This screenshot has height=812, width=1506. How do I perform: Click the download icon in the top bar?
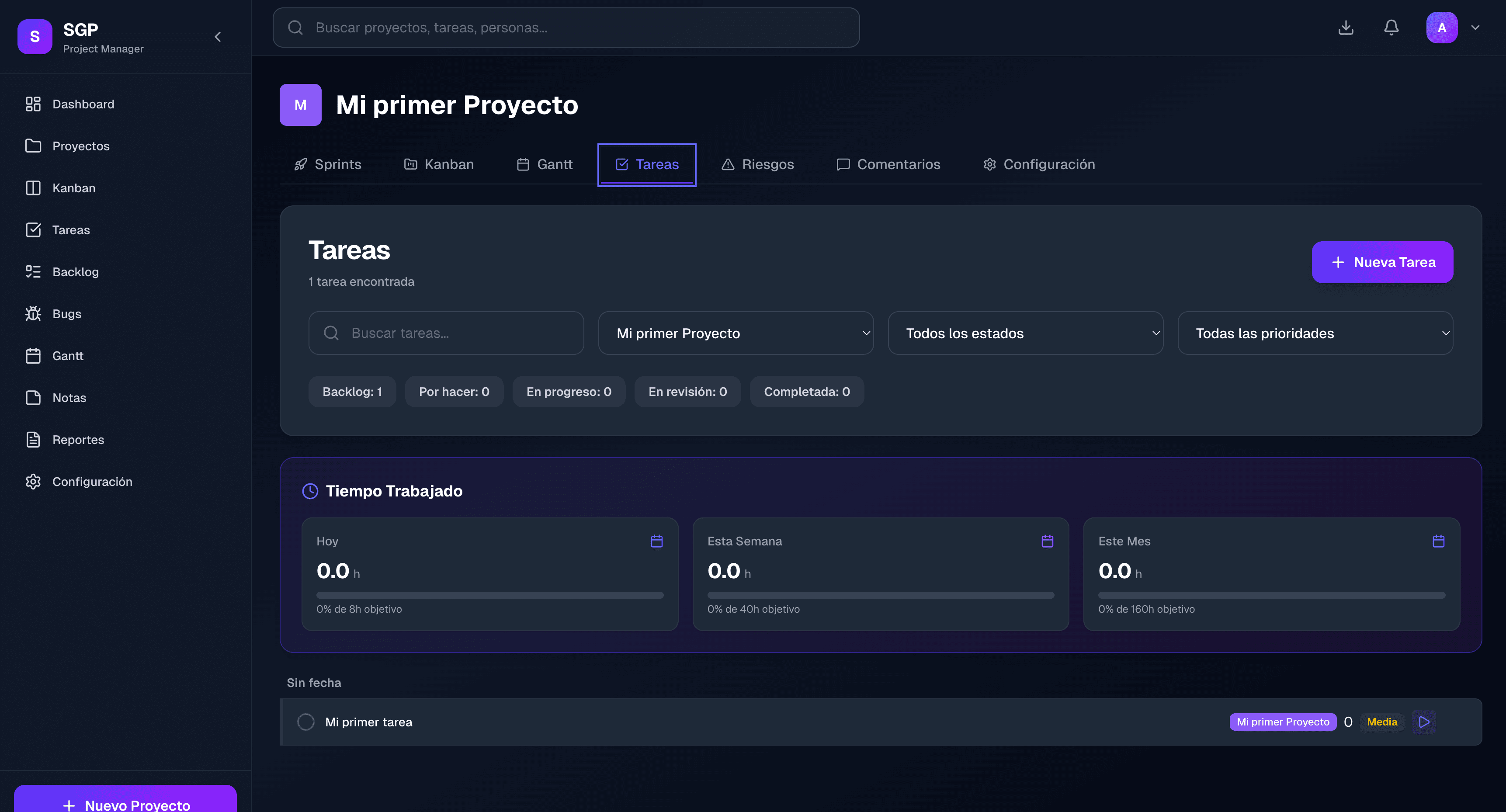1346,27
